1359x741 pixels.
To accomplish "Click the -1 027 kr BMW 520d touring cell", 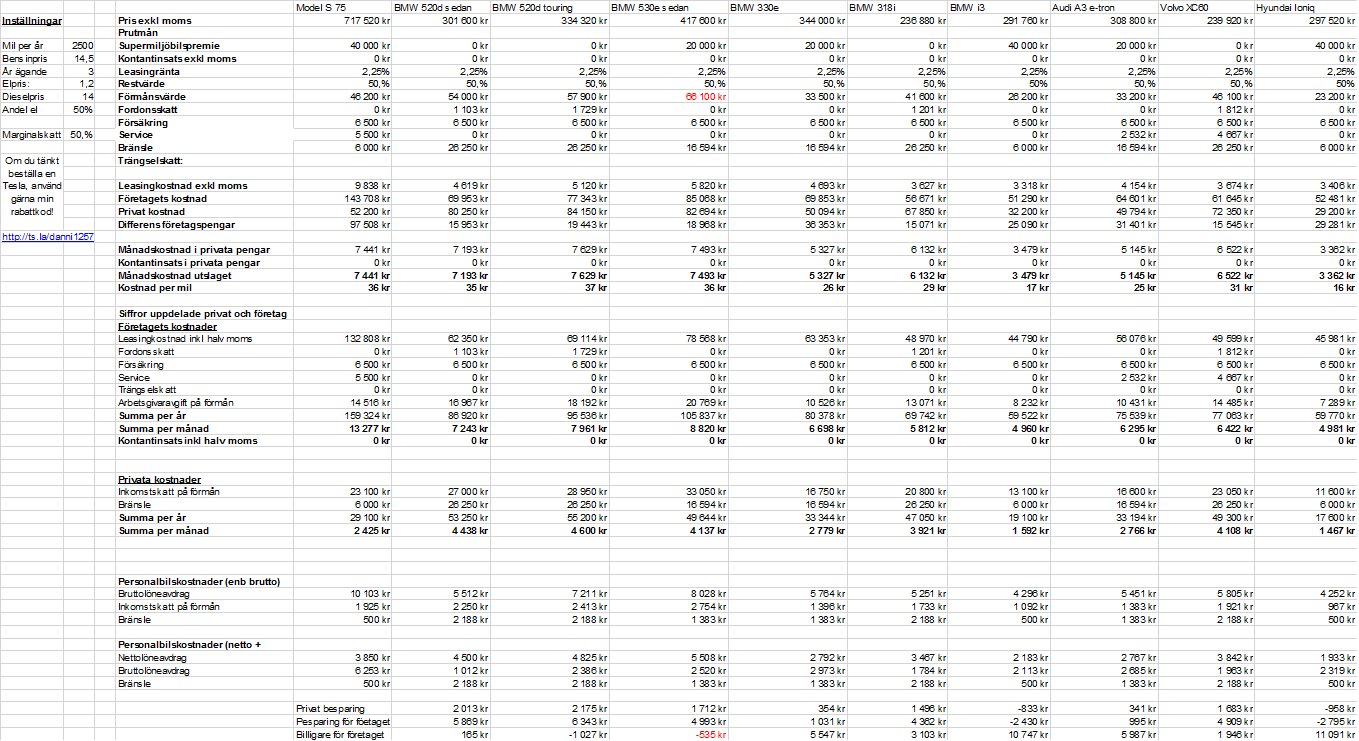I will (x=588, y=735).
